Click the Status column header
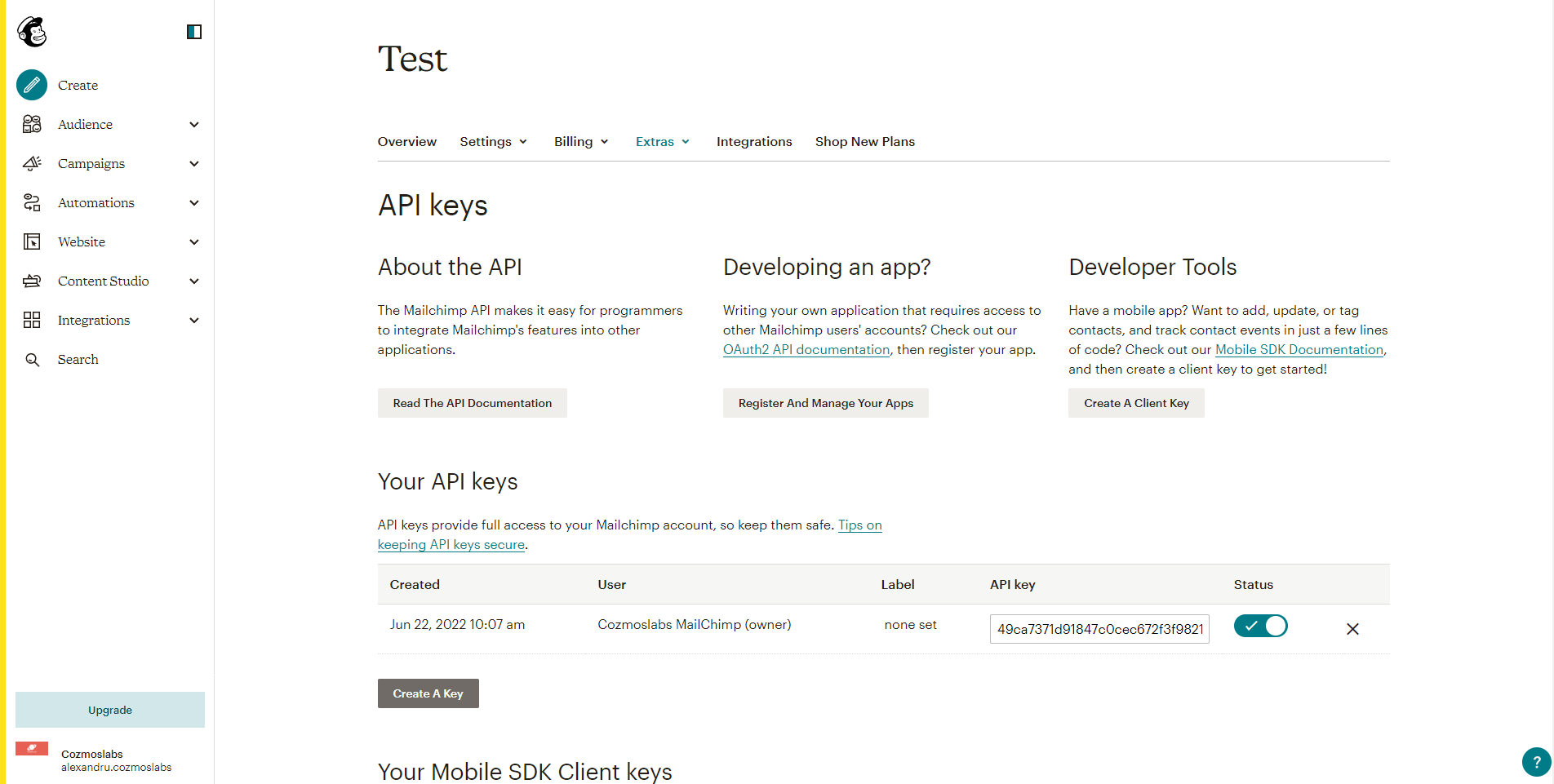Image resolution: width=1554 pixels, height=784 pixels. pos(1254,585)
